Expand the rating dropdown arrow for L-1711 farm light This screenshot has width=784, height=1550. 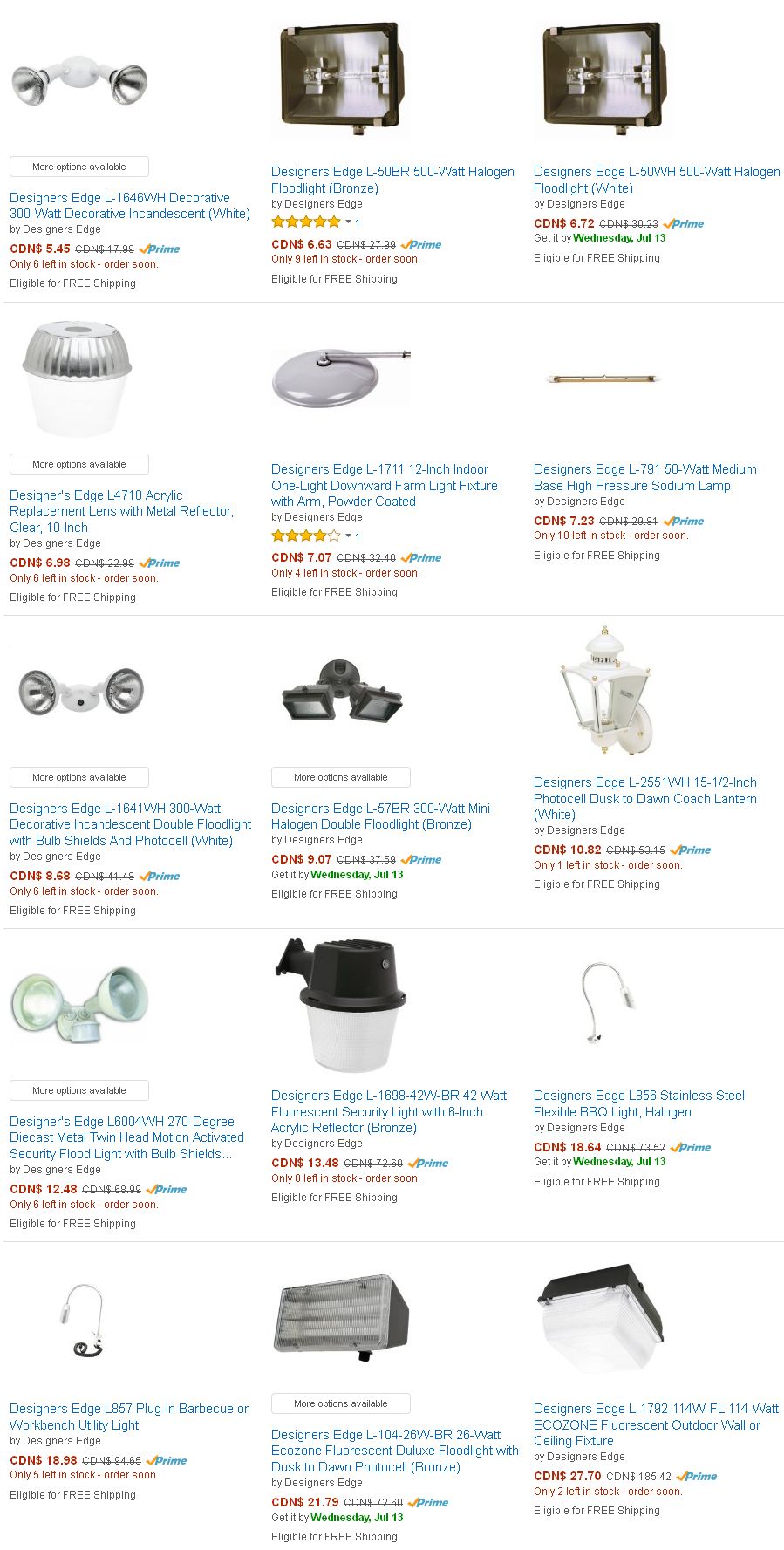[x=349, y=536]
